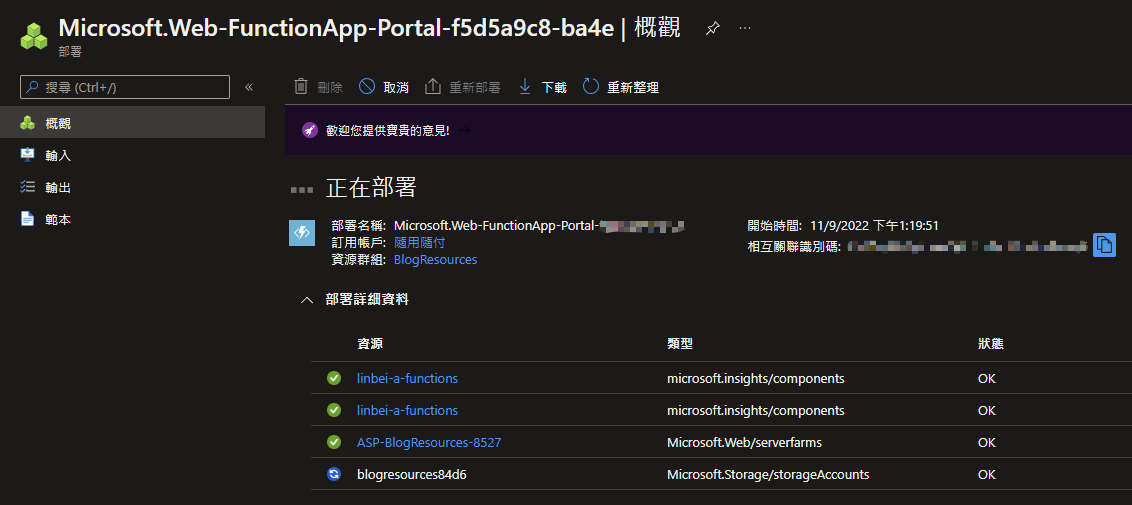This screenshot has height=505, width=1132.
Task: Click the Microsoft.Storage/storageAccounts type cell
Action: 768,475
